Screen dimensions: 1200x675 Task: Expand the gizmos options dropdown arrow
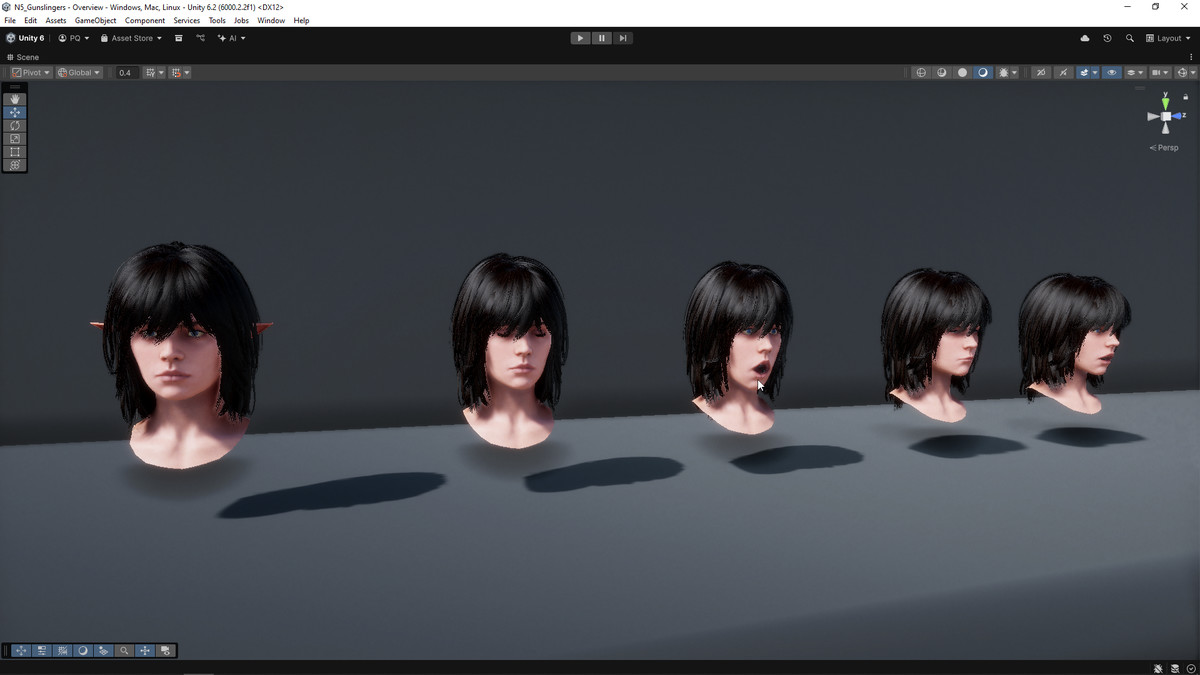(1193, 72)
